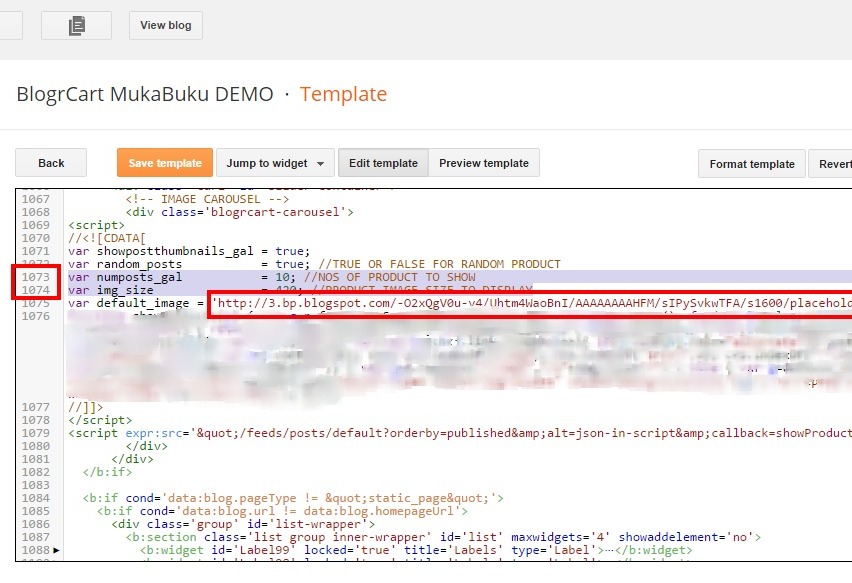Open View blog

click(x=166, y=26)
